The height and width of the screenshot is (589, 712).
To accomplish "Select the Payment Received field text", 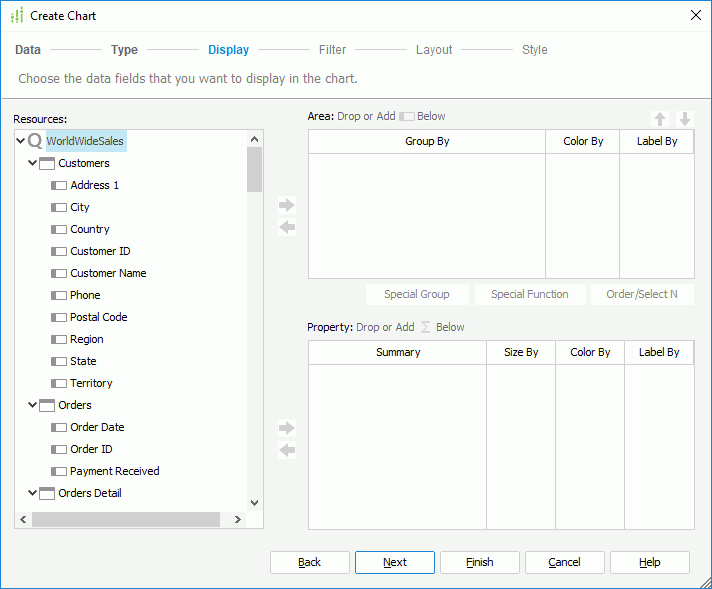I will click(114, 471).
